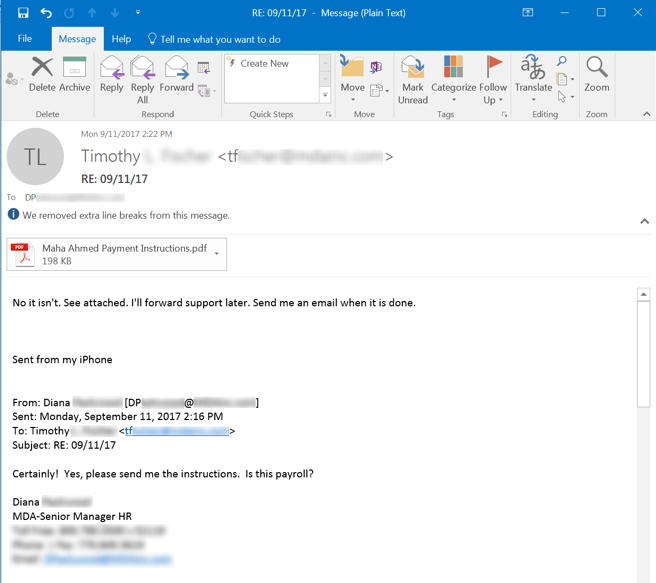Click the Tell me what you want field
Image resolution: width=656 pixels, height=583 pixels.
[220, 39]
